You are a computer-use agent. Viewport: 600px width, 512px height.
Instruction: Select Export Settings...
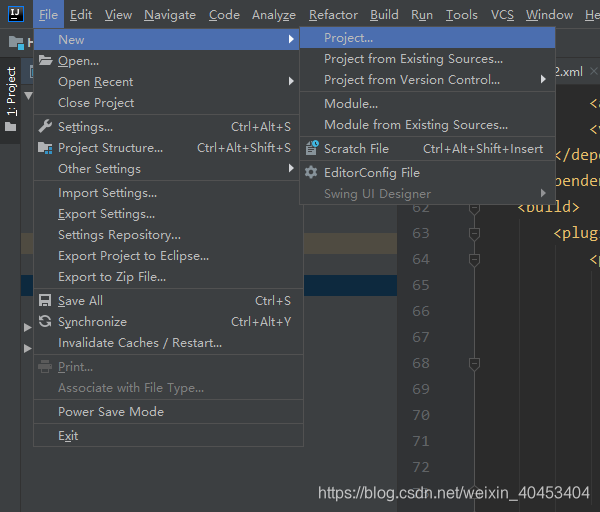(168, 214)
